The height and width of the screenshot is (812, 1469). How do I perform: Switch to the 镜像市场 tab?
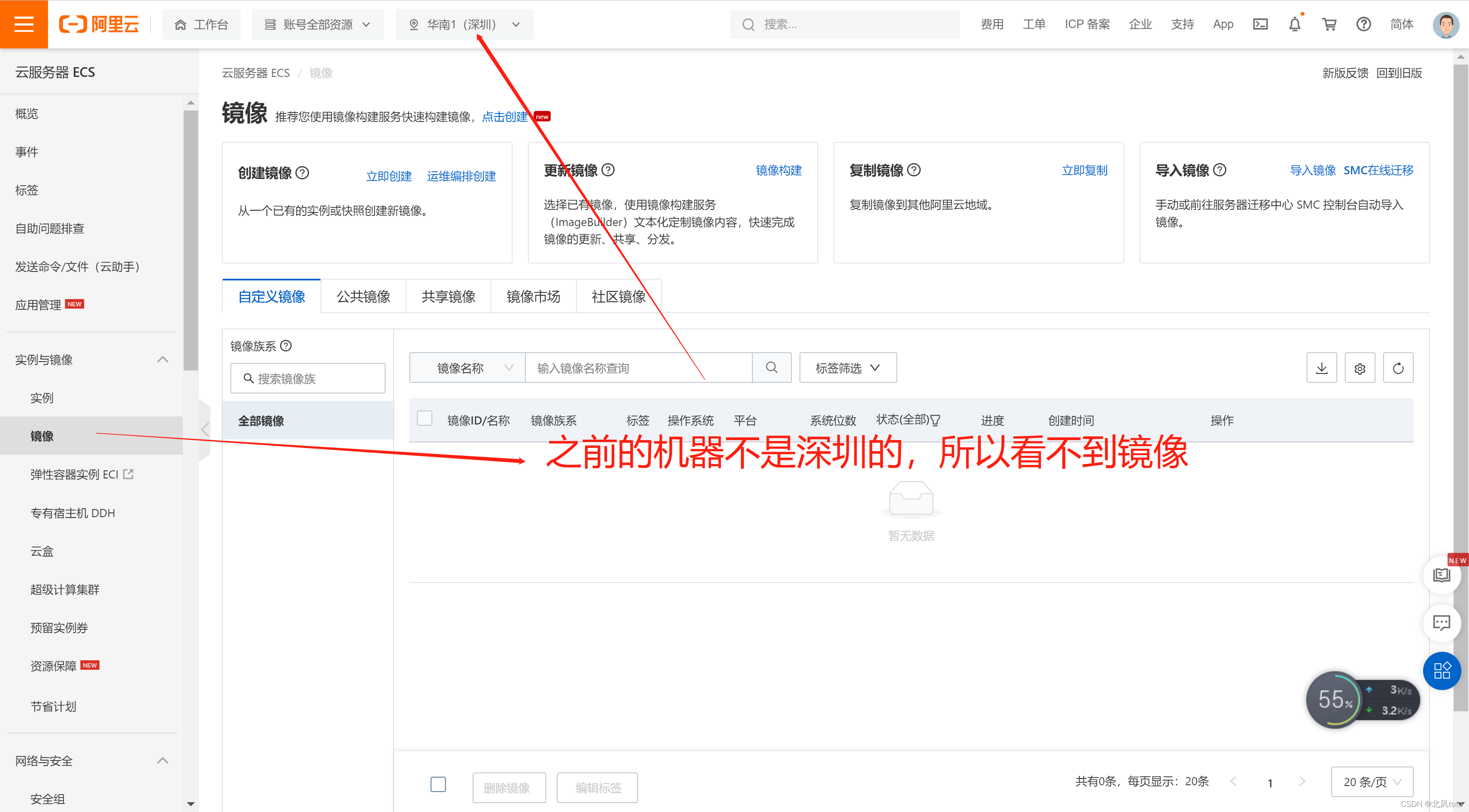point(533,297)
